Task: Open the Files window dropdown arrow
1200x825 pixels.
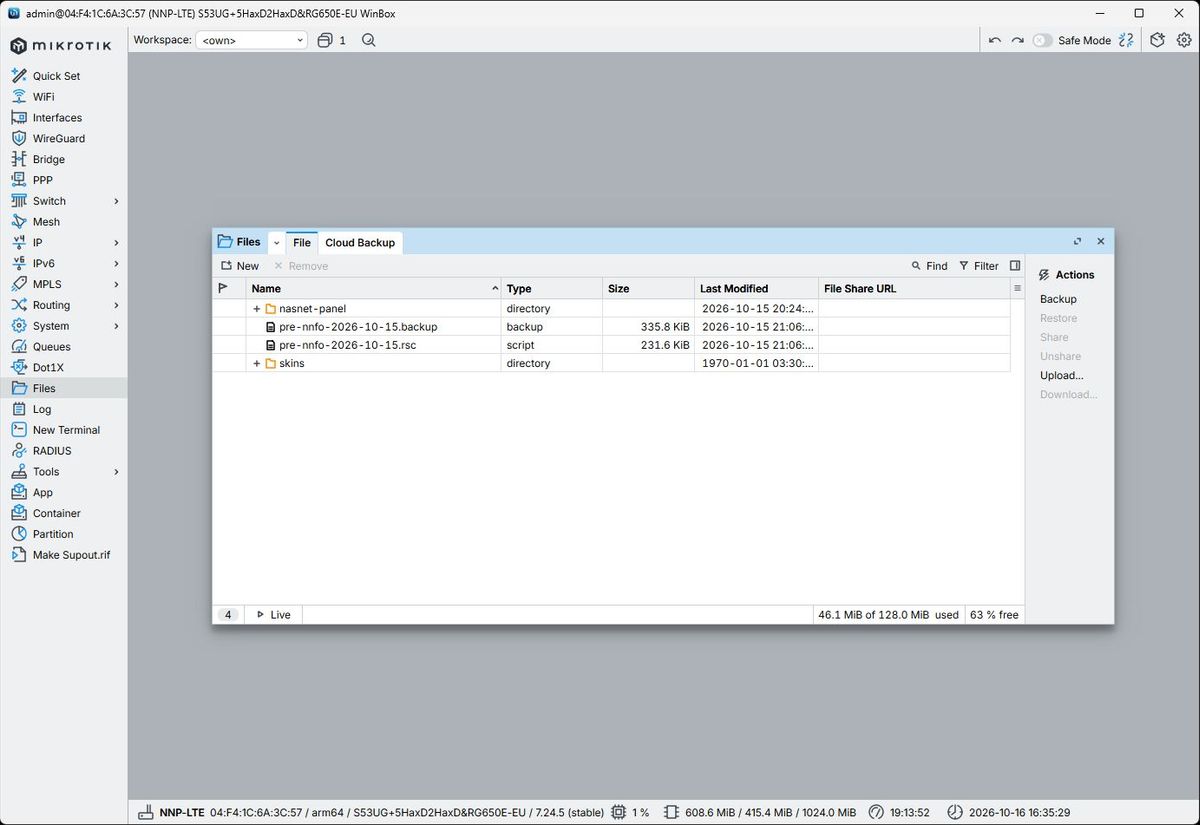Action: (277, 243)
